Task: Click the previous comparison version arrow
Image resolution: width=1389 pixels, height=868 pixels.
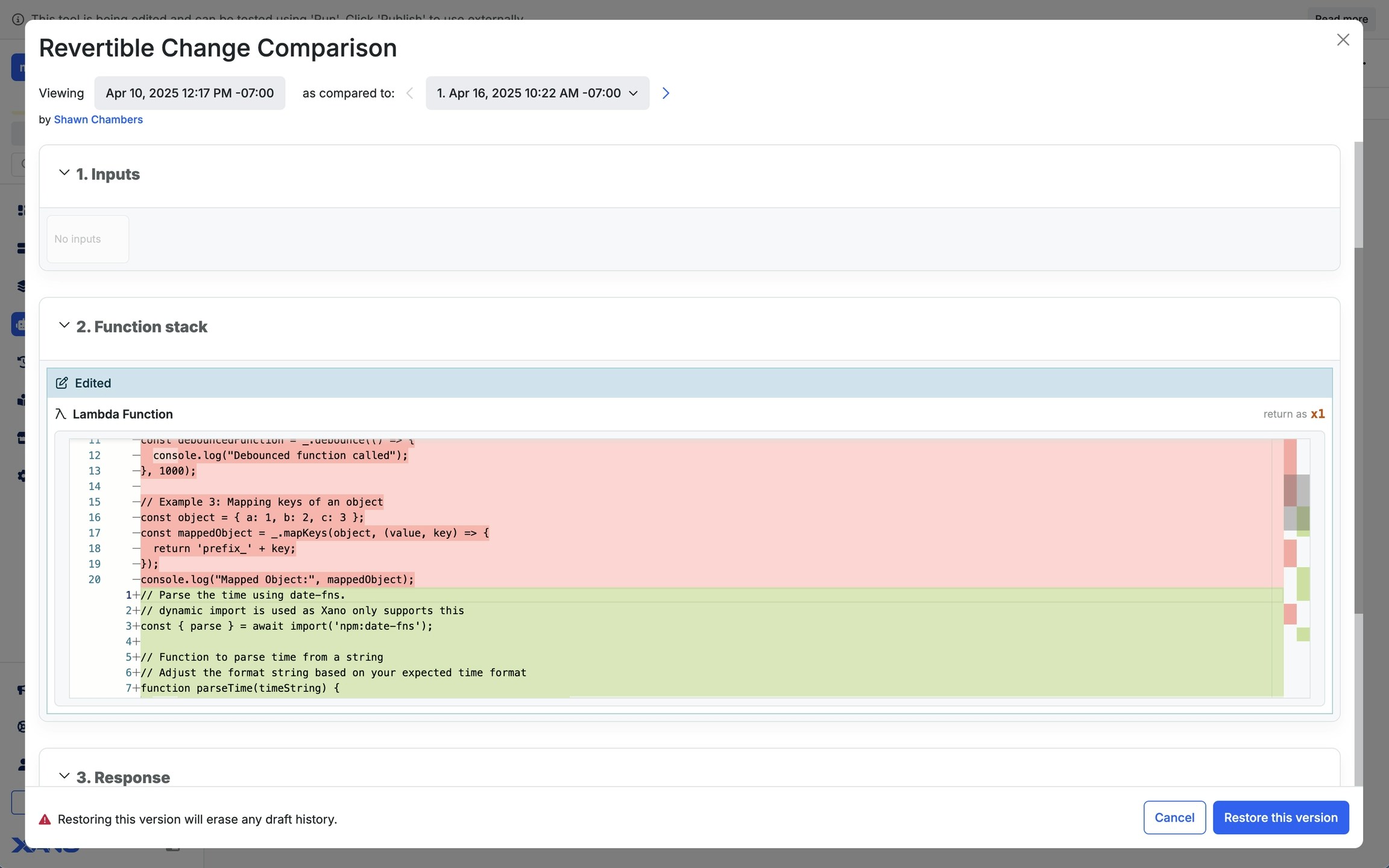Action: pos(410,93)
